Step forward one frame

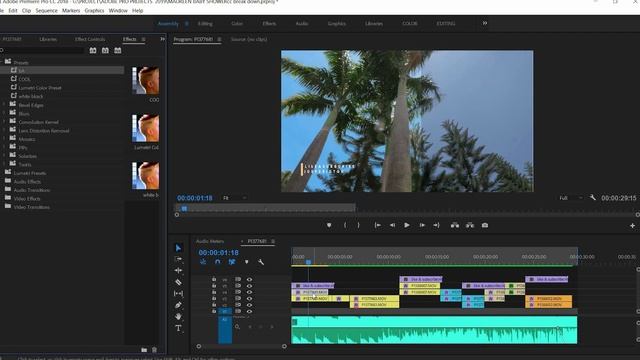(422, 225)
